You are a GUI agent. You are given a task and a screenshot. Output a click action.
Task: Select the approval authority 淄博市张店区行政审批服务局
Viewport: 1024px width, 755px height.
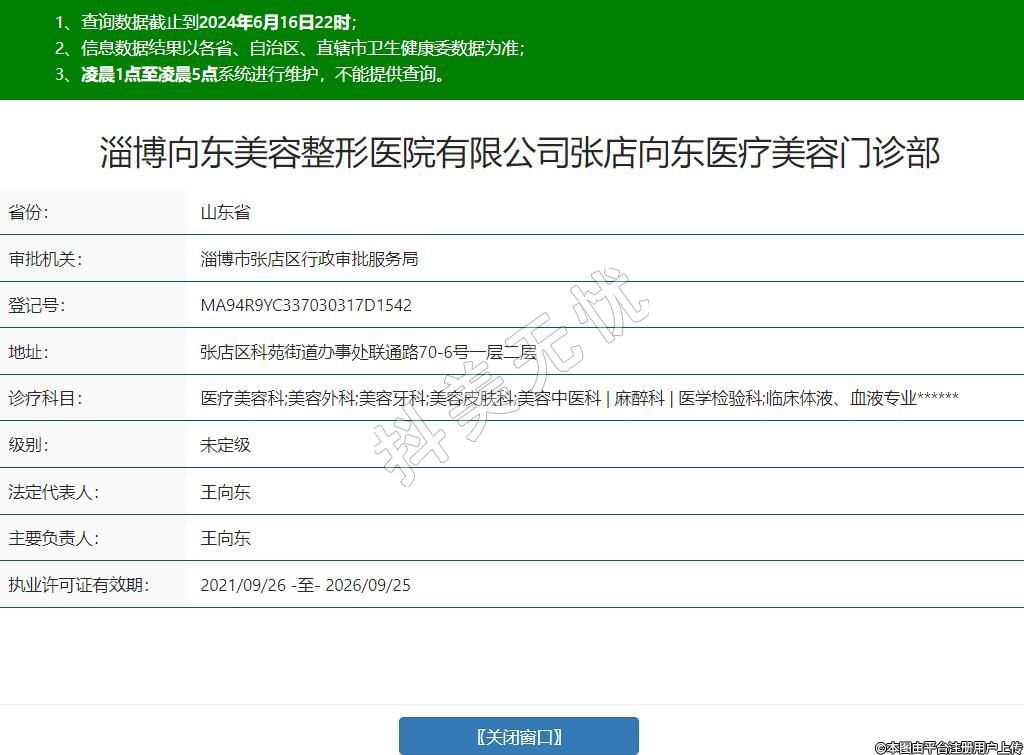[x=309, y=259]
